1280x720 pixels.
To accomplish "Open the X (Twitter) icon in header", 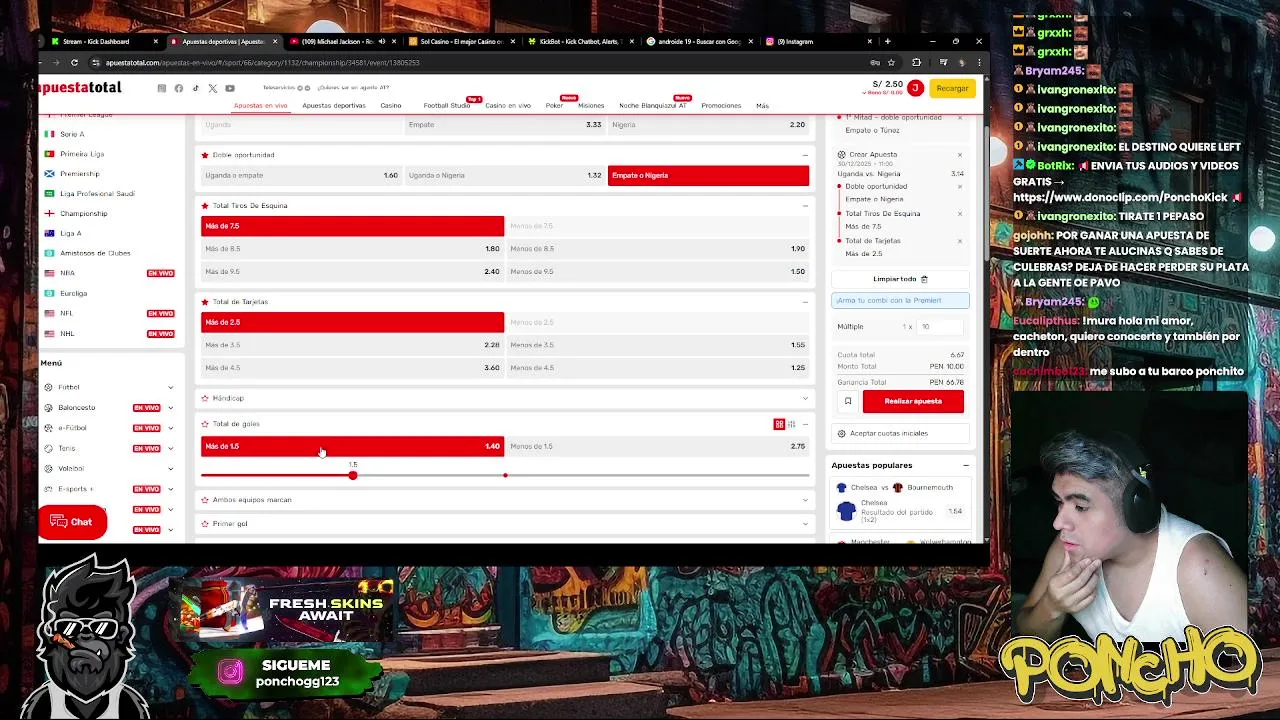I will [212, 88].
